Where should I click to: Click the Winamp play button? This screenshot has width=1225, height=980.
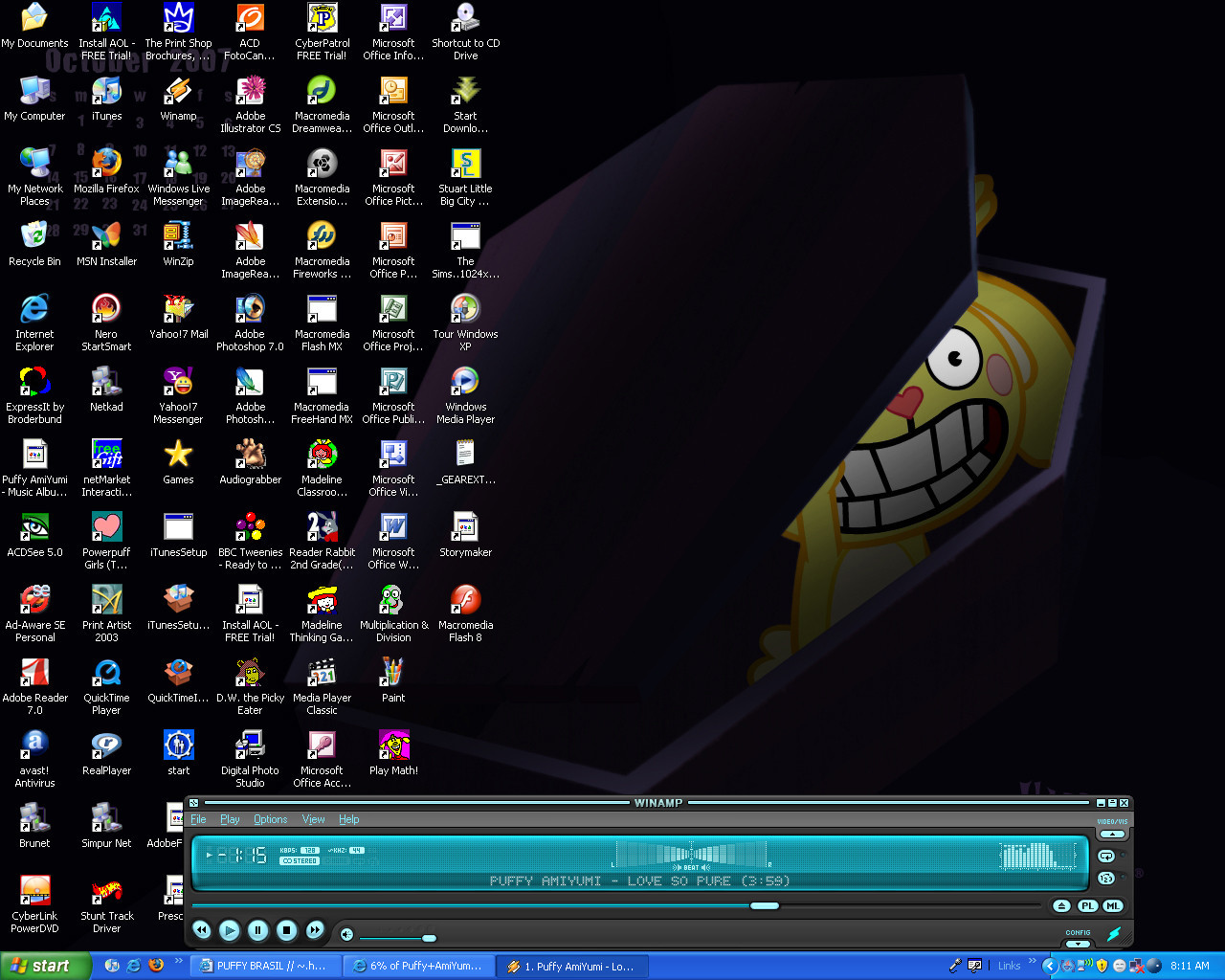[x=229, y=929]
